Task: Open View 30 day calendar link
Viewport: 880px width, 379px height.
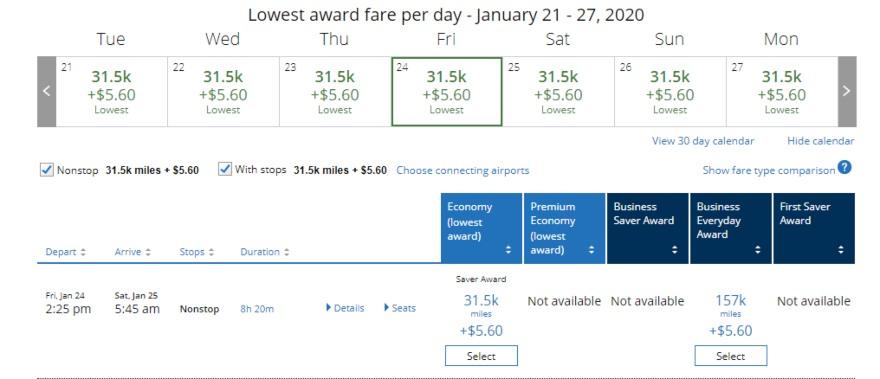Action: point(703,141)
